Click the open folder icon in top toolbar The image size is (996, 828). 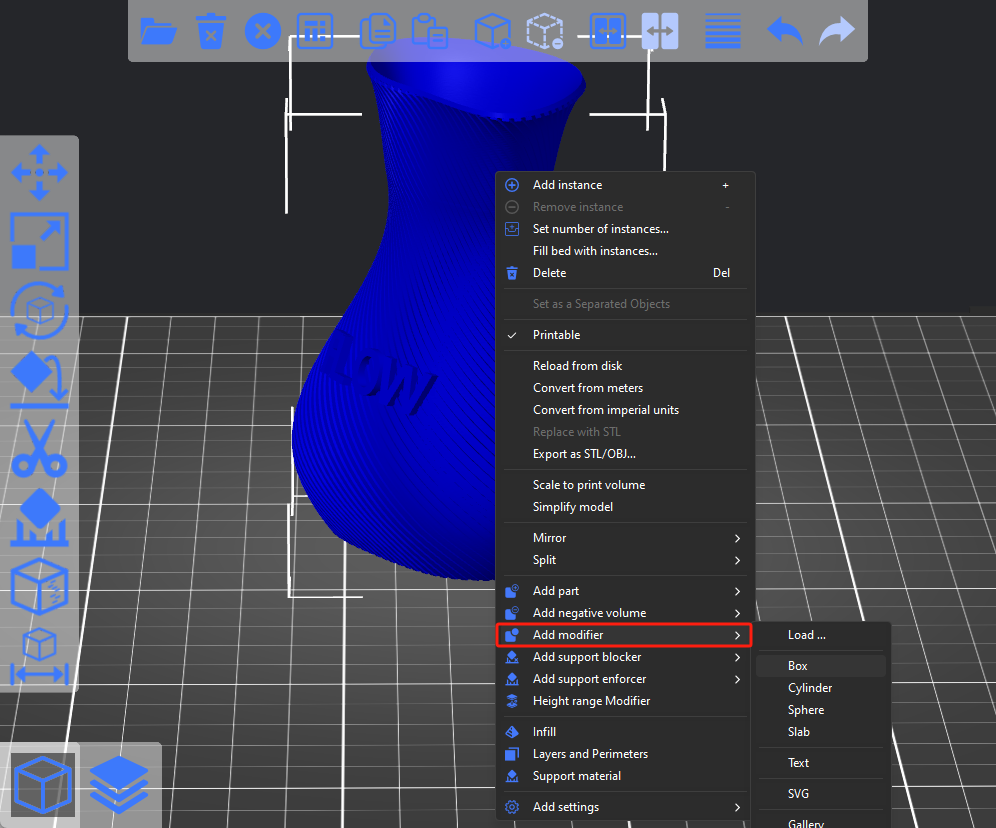(x=158, y=31)
